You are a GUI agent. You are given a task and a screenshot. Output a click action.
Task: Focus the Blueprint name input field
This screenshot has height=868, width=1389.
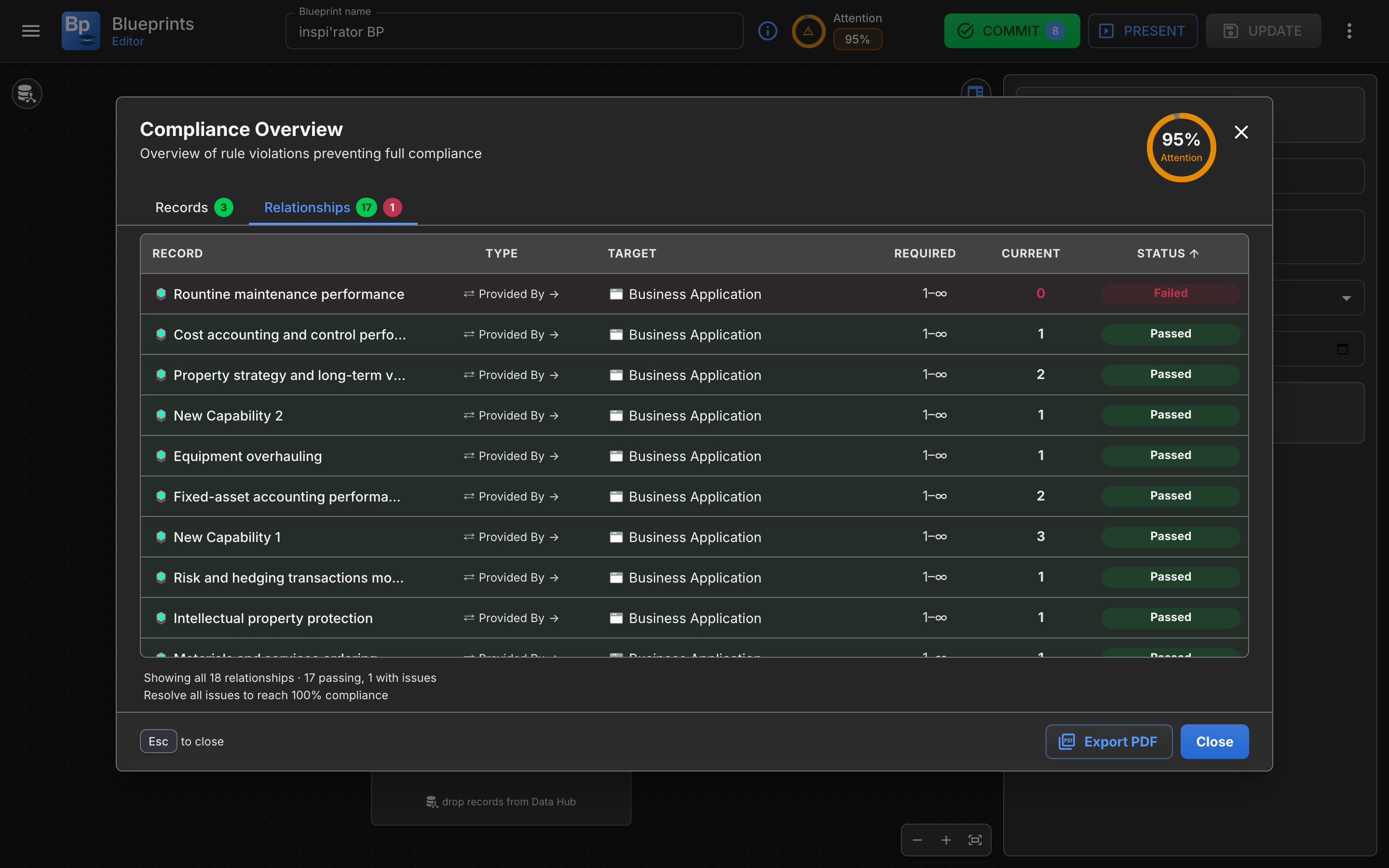pyautogui.click(x=514, y=31)
